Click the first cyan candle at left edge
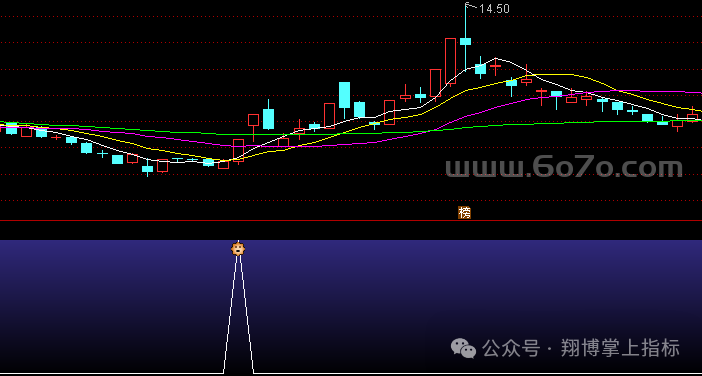This screenshot has height=376, width=702. pos(11,128)
